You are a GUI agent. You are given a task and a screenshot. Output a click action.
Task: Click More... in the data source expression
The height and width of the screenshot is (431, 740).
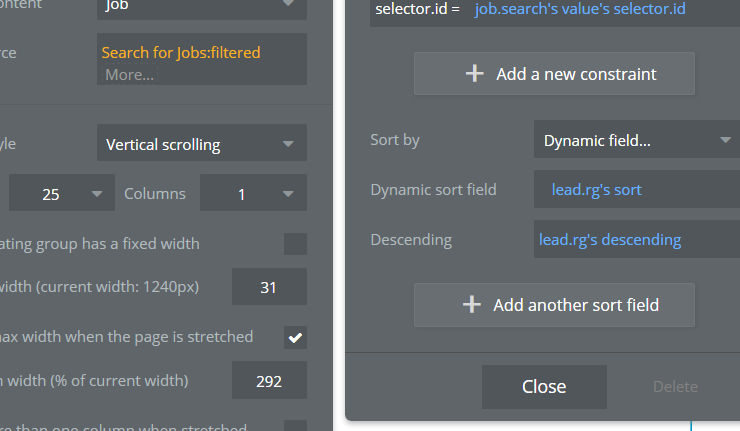pos(129,75)
